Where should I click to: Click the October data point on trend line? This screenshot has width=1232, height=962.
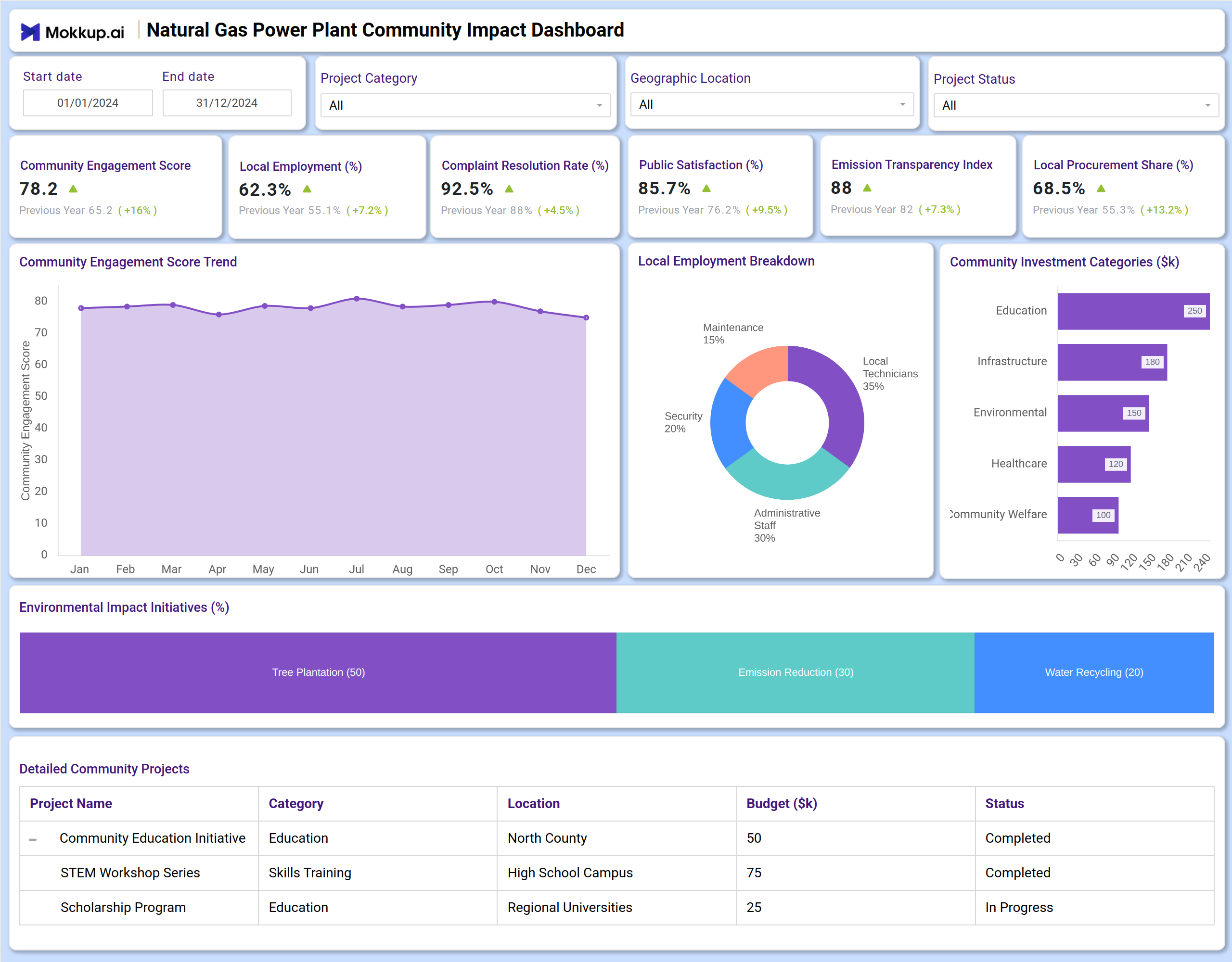[x=494, y=302]
